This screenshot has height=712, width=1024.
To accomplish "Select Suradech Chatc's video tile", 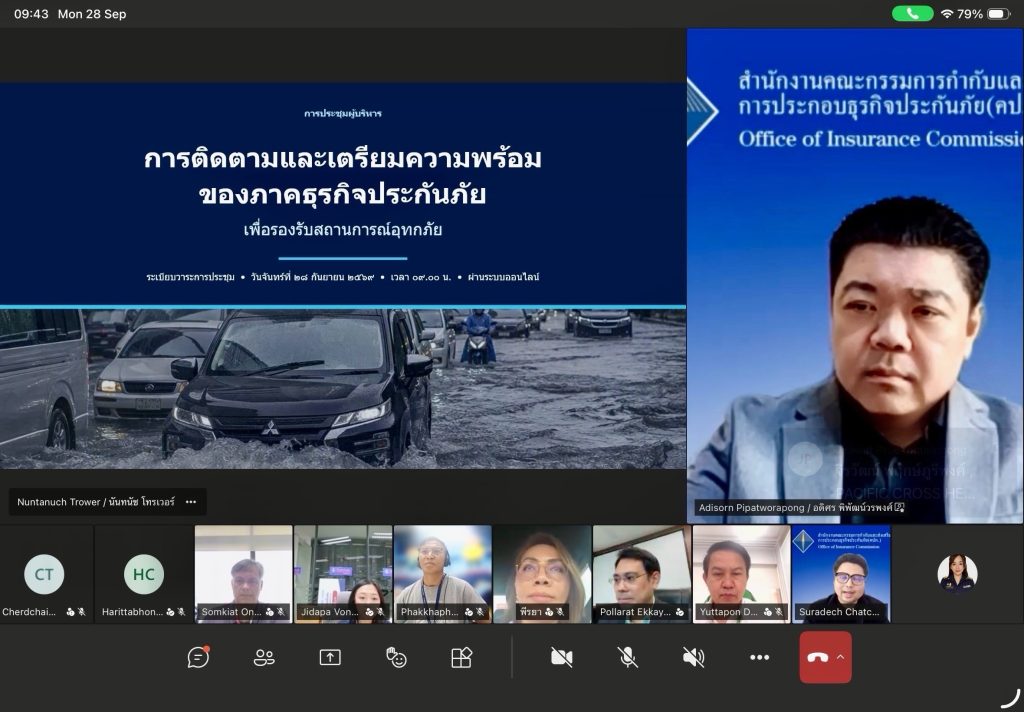I will (x=841, y=574).
